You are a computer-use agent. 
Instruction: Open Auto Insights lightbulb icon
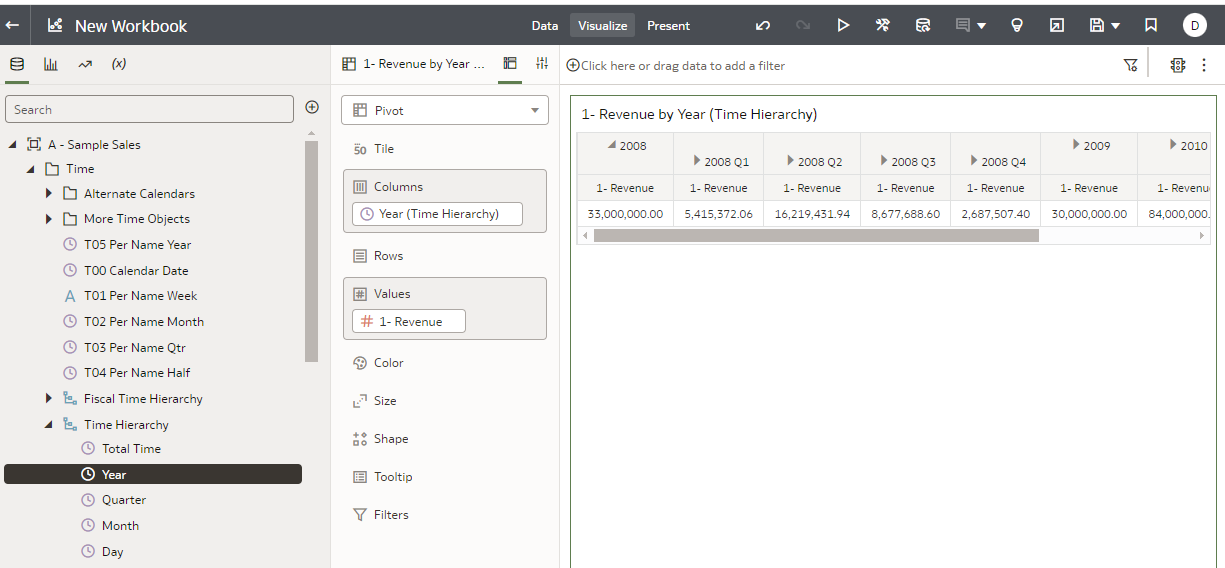[x=1017, y=26]
